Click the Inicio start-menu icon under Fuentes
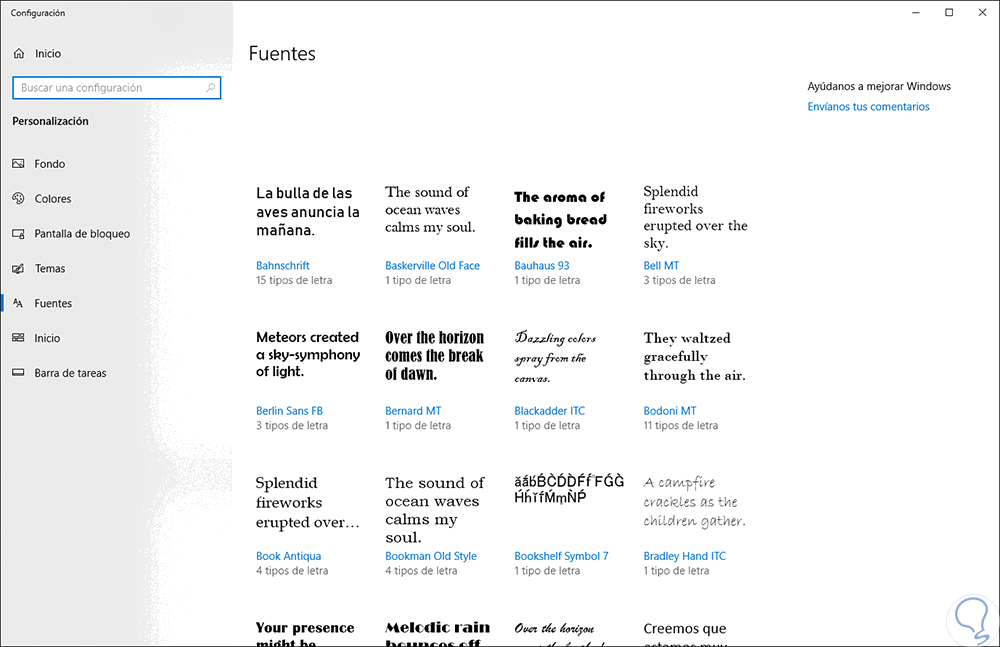The width and height of the screenshot is (1000, 647). [x=18, y=339]
